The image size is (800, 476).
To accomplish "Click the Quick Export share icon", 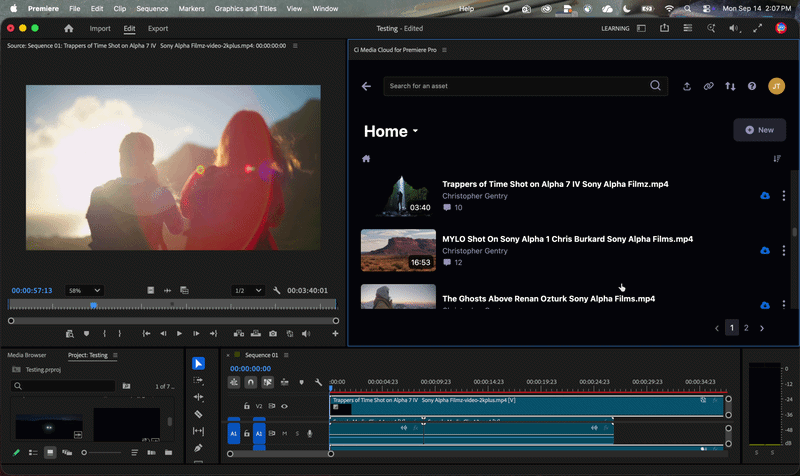I will click(664, 28).
